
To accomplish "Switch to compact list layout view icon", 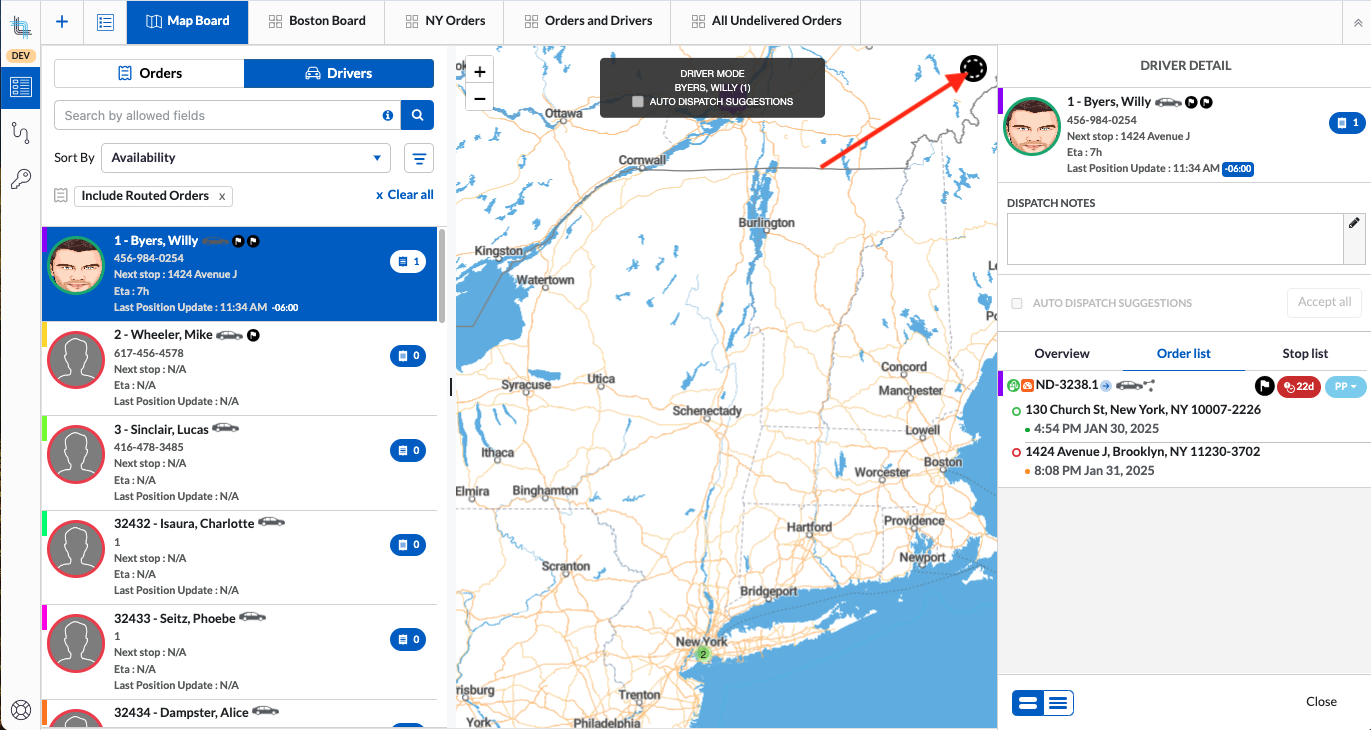I will (x=1059, y=703).
